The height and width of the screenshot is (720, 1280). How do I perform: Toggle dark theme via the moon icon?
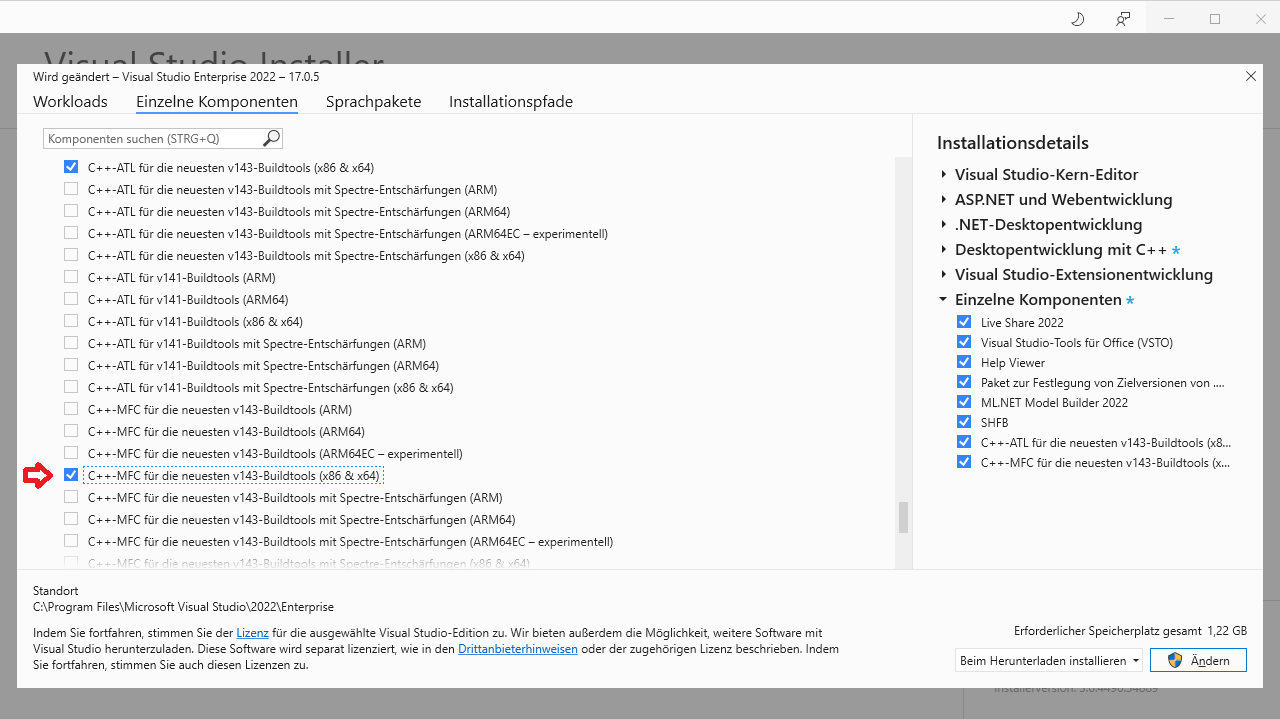click(x=1077, y=17)
